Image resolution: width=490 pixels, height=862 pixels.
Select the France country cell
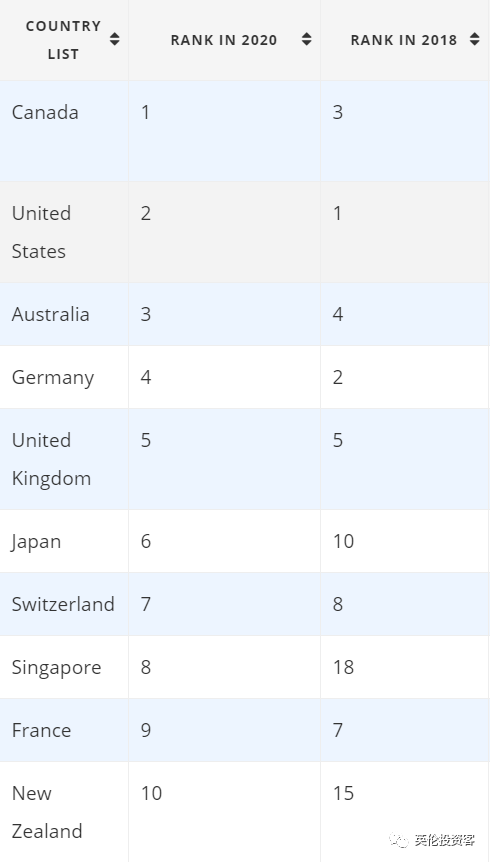[64, 730]
